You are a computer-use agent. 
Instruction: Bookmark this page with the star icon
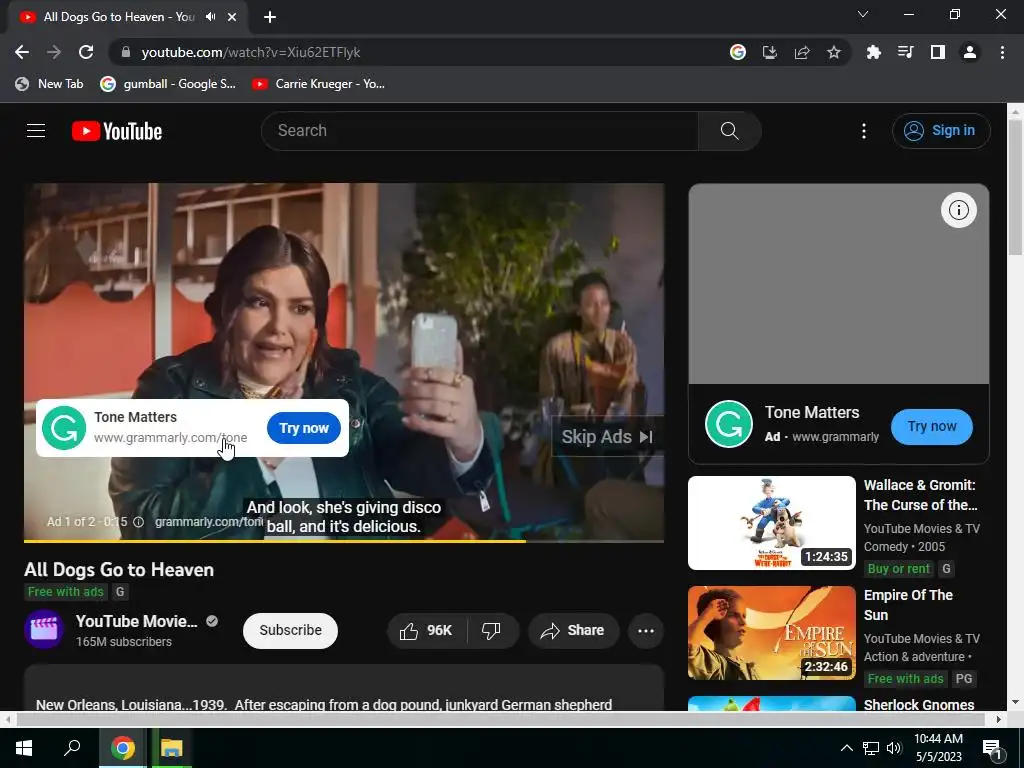click(834, 52)
